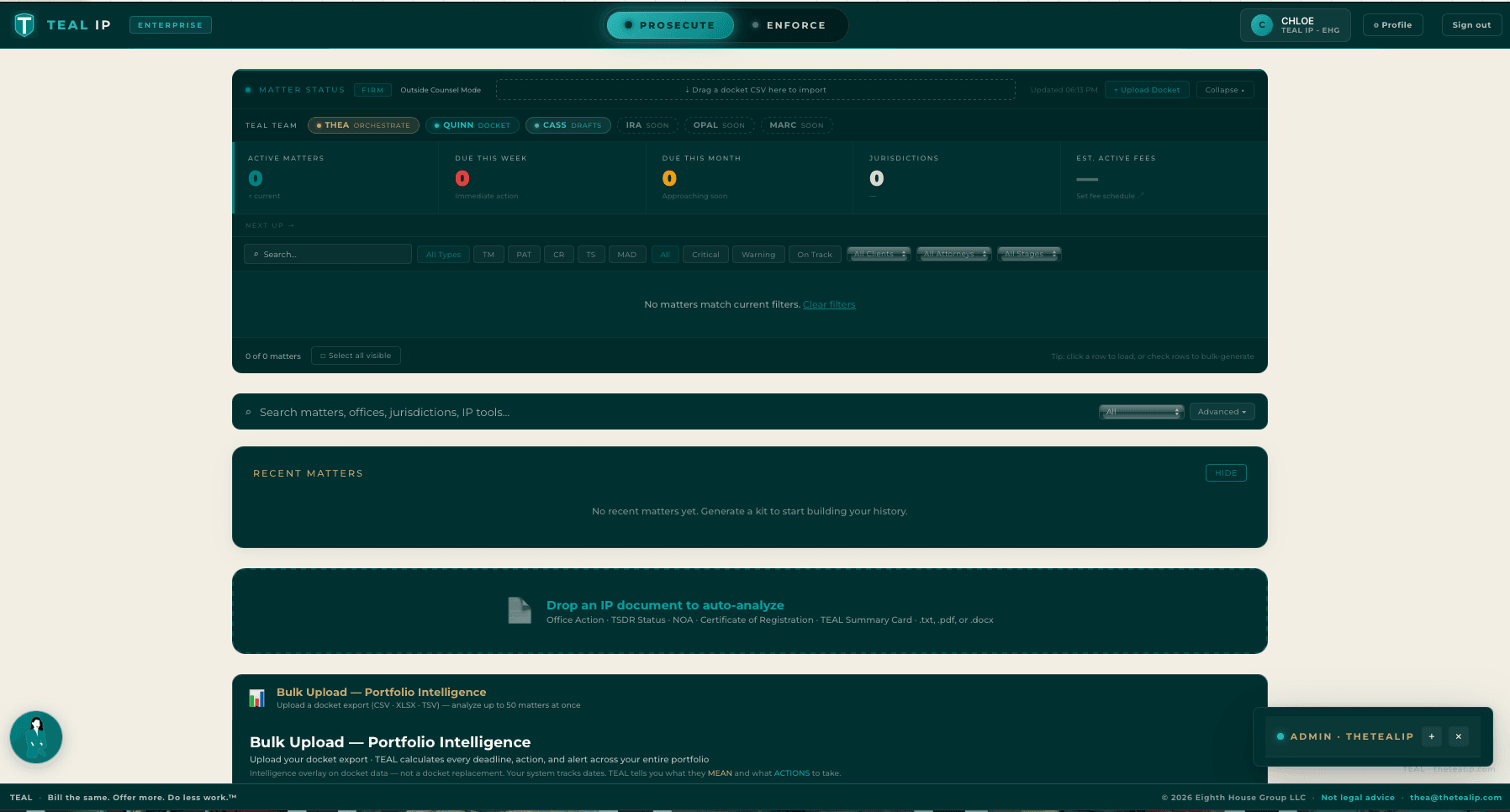Open the Due This Month stat card
The image size is (1510, 812).
(x=749, y=177)
